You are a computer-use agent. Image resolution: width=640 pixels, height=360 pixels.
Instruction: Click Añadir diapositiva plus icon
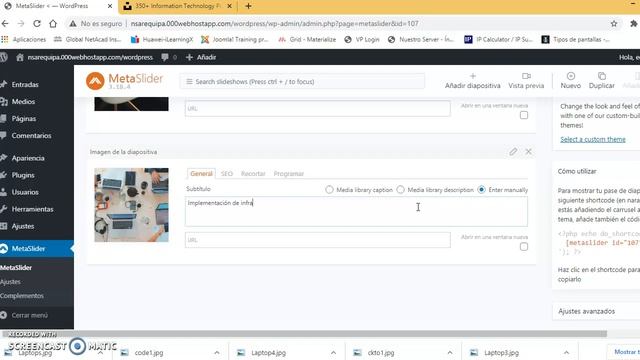(473, 76)
